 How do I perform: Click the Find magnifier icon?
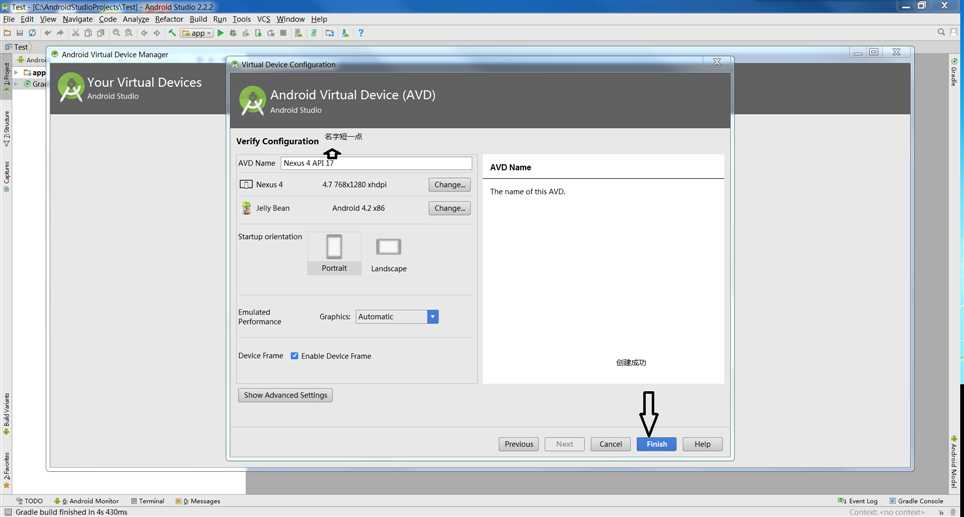pos(116,33)
